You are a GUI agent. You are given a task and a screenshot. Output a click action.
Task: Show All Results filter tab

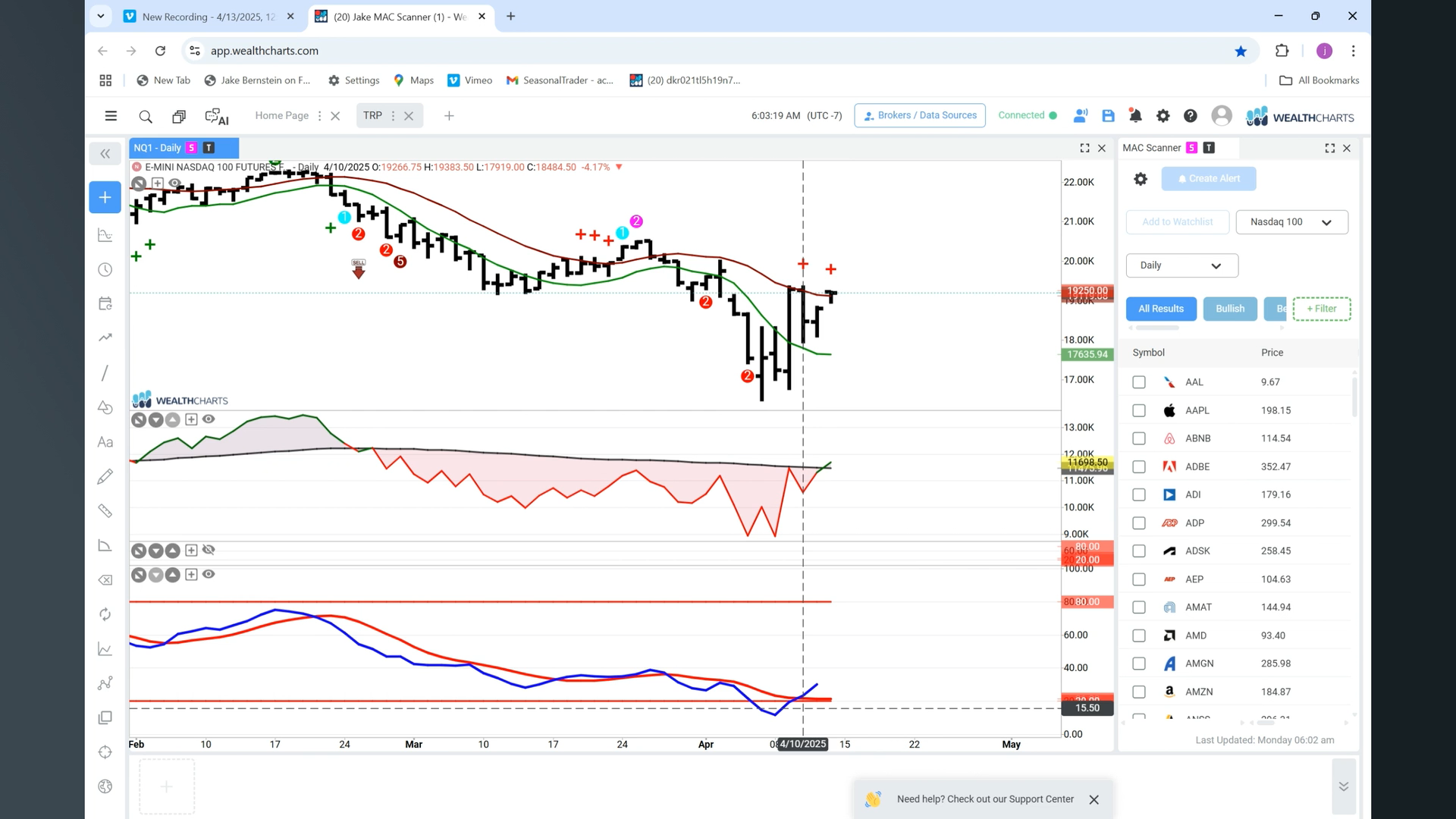click(1160, 309)
